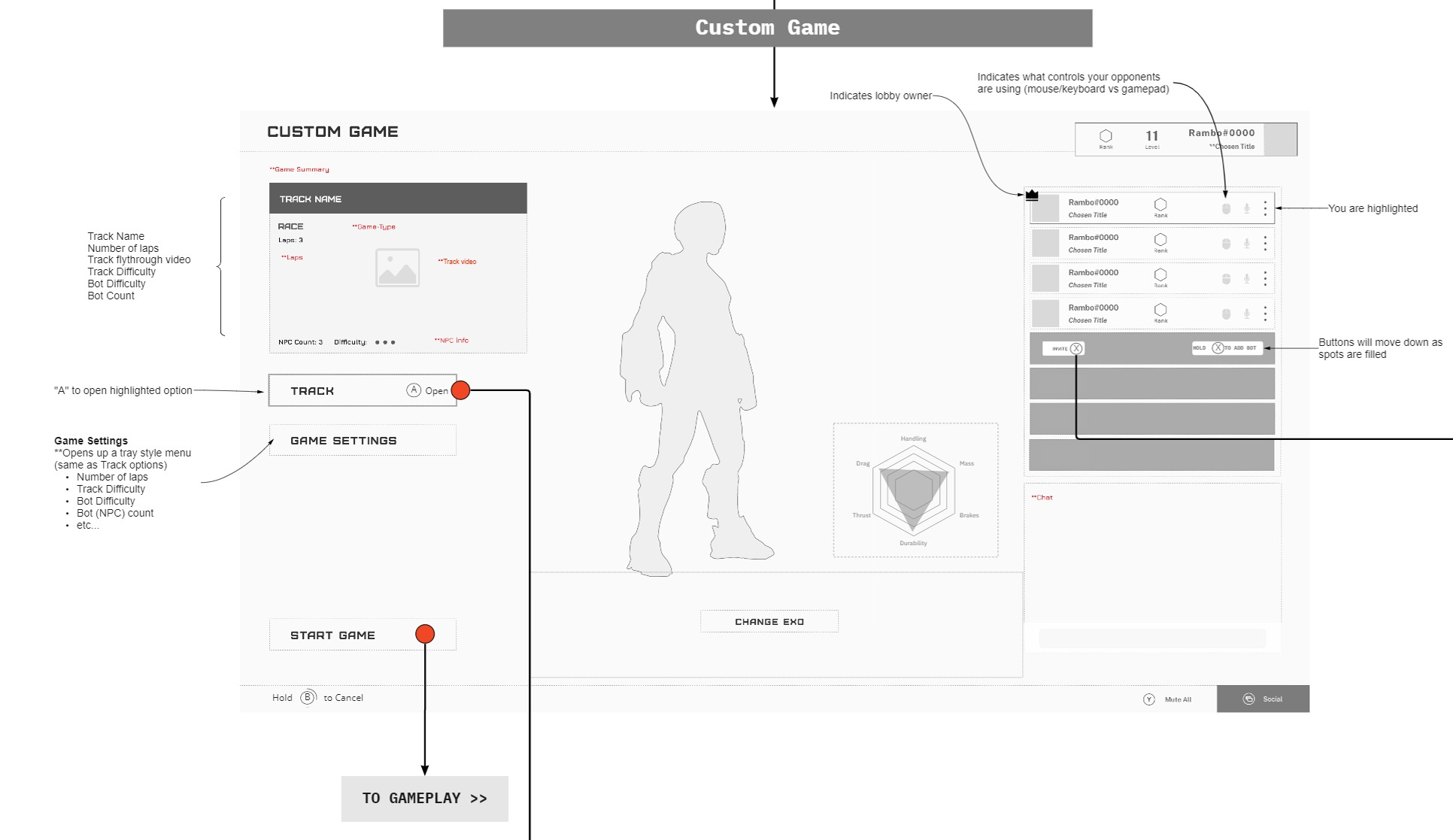Click the rank hexagon of second player
This screenshot has width=1453, height=840.
click(x=1160, y=240)
